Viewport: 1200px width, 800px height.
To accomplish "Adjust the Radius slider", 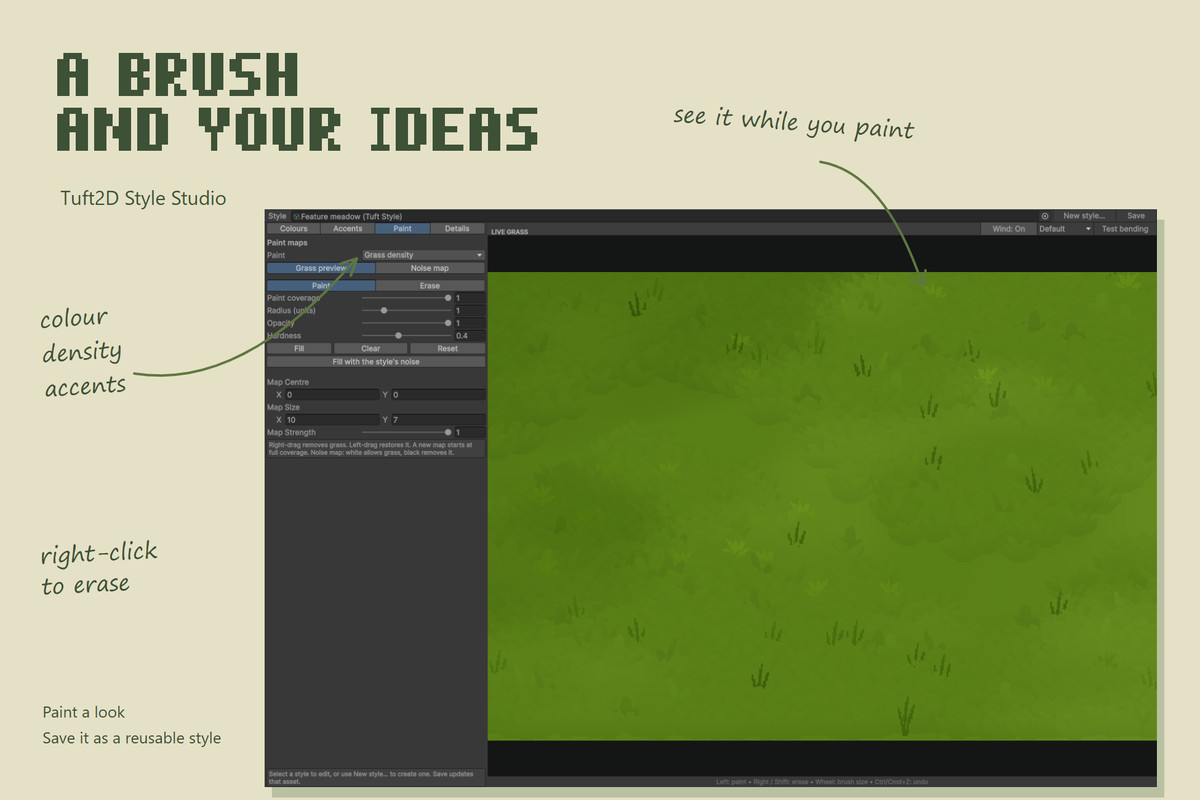I will 406,311.
